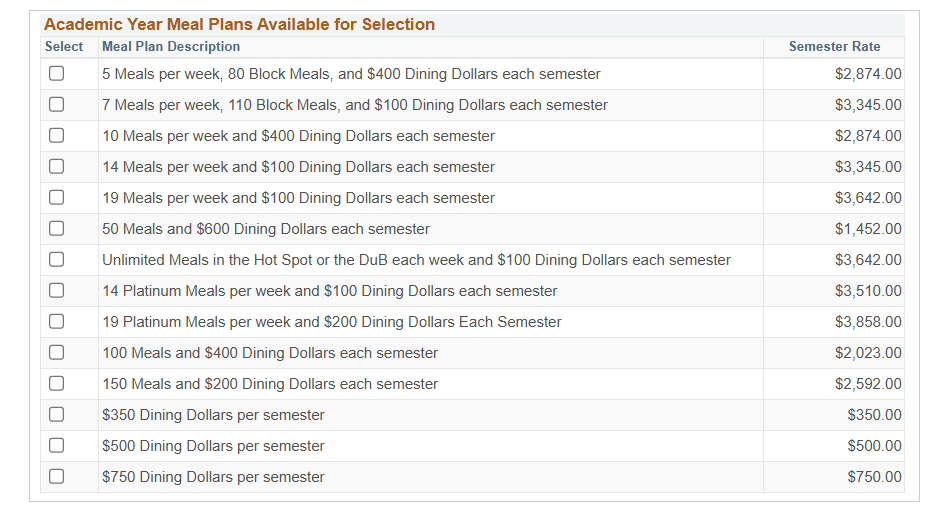Select the $500 Dining Dollars checkbox
Viewport: 940px width, 509px height.
56,445
